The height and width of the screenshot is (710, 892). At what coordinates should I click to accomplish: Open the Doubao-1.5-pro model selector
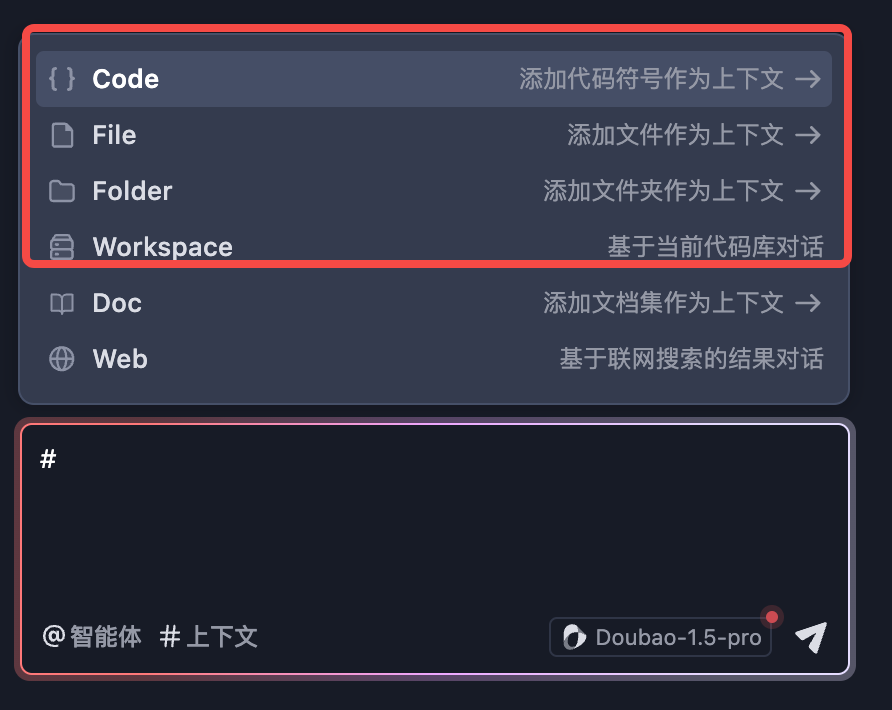click(661, 637)
